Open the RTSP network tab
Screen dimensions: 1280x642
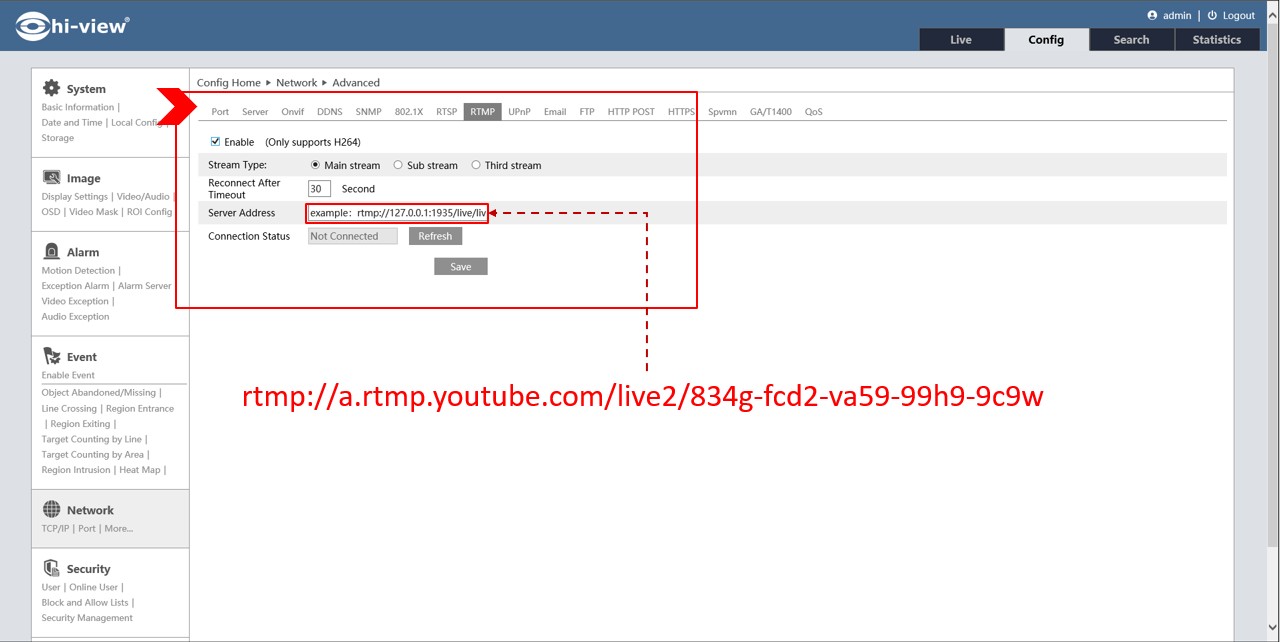click(446, 112)
